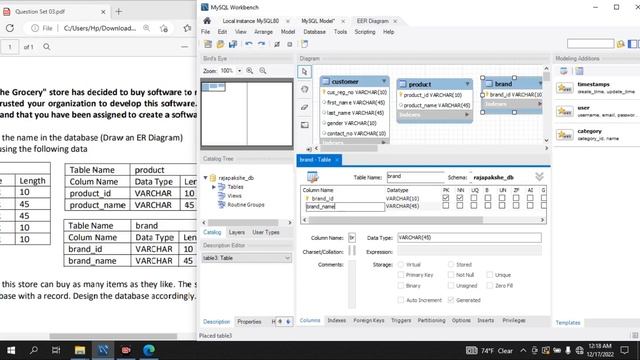Screen dimensions: 640x360
Task: Open Windows Start menu
Action: click(x=11, y=350)
